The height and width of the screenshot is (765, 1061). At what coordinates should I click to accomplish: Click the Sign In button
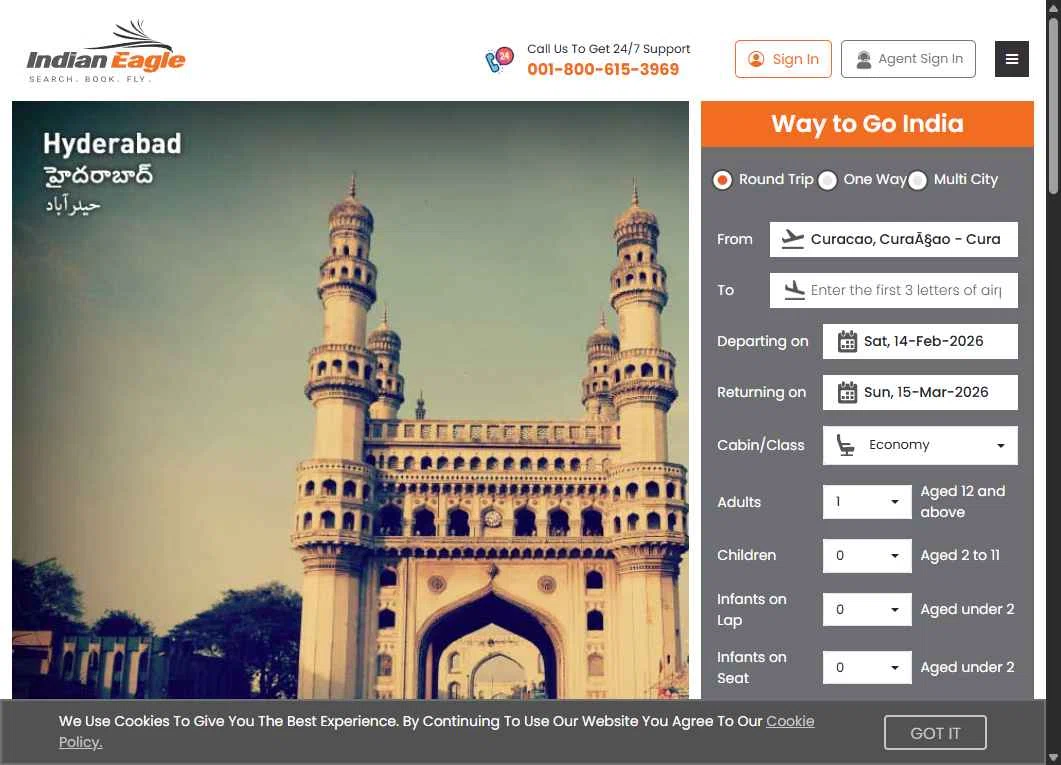coord(783,59)
